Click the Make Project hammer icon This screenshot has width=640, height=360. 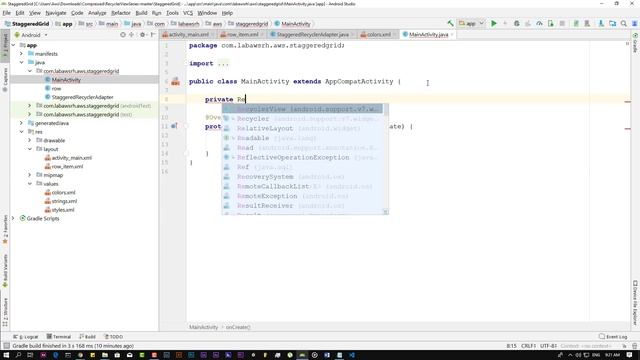(x=450, y=24)
